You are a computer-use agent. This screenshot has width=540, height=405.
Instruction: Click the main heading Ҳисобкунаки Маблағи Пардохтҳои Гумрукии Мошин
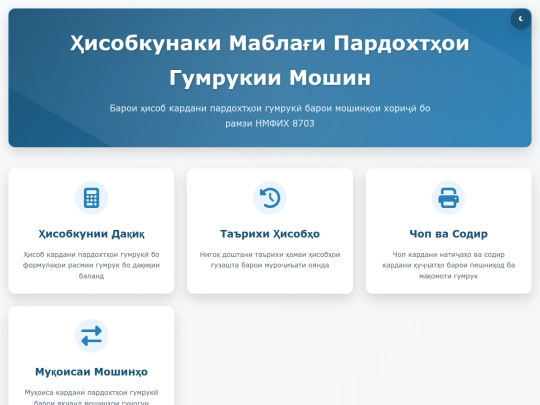270,60
